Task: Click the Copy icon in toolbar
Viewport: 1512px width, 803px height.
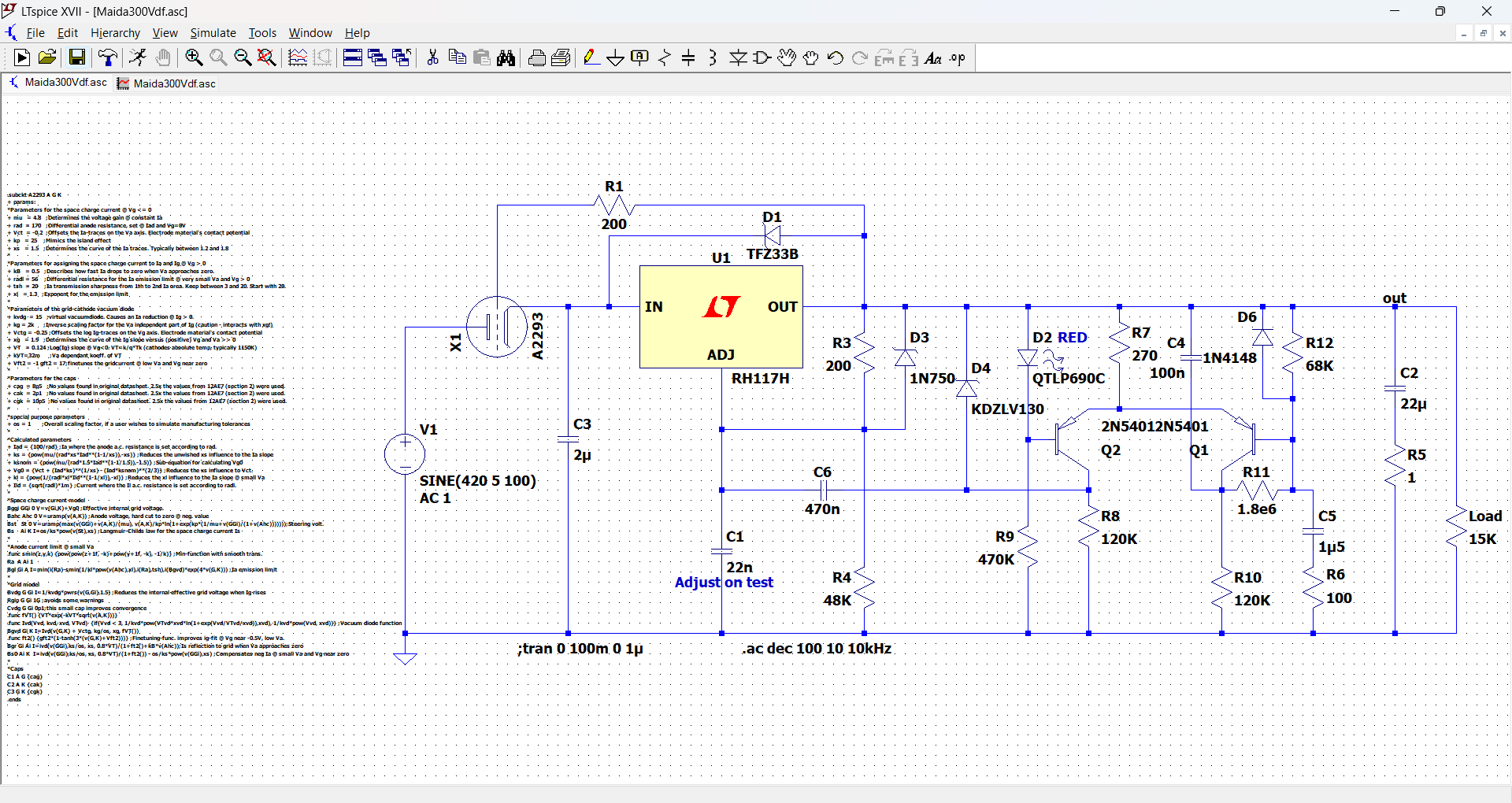Action: click(x=457, y=57)
